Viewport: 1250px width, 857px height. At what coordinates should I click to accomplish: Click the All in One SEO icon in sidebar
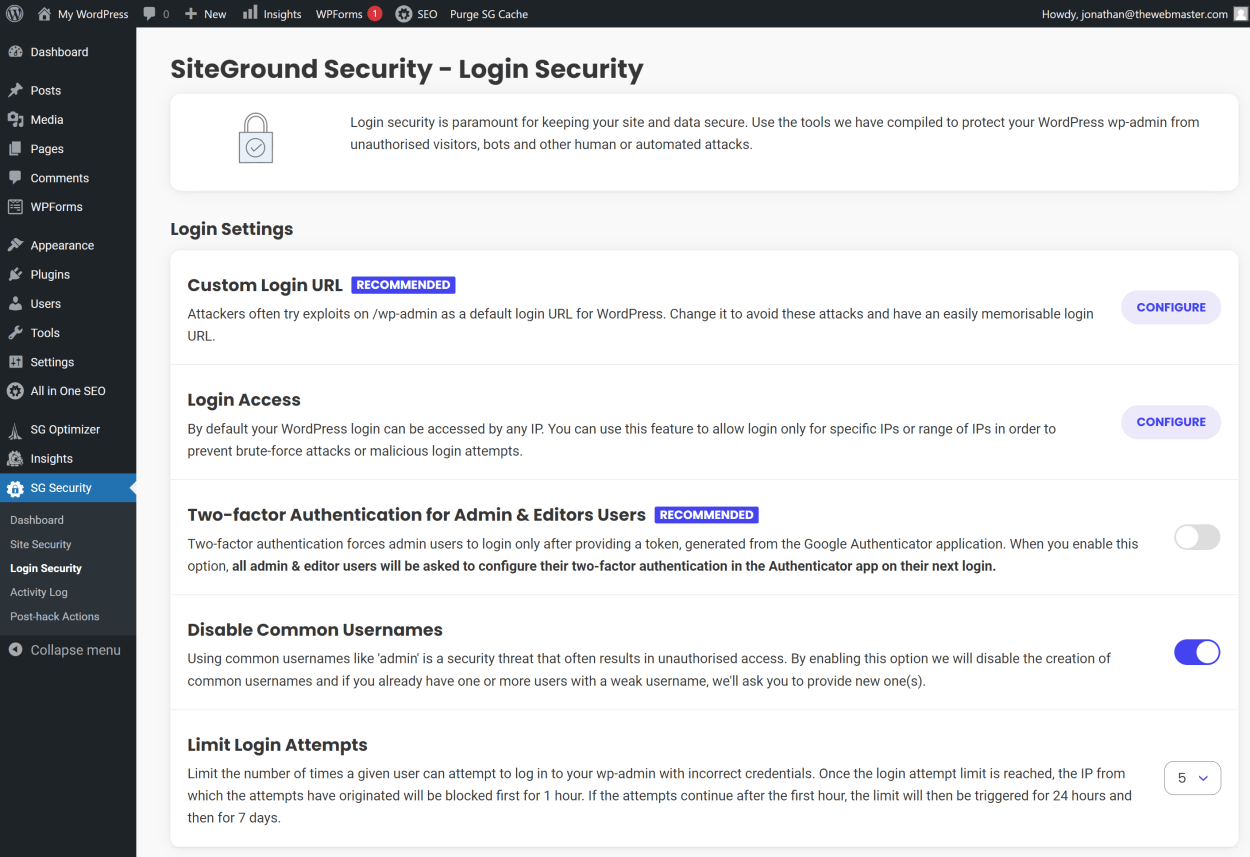click(x=15, y=391)
